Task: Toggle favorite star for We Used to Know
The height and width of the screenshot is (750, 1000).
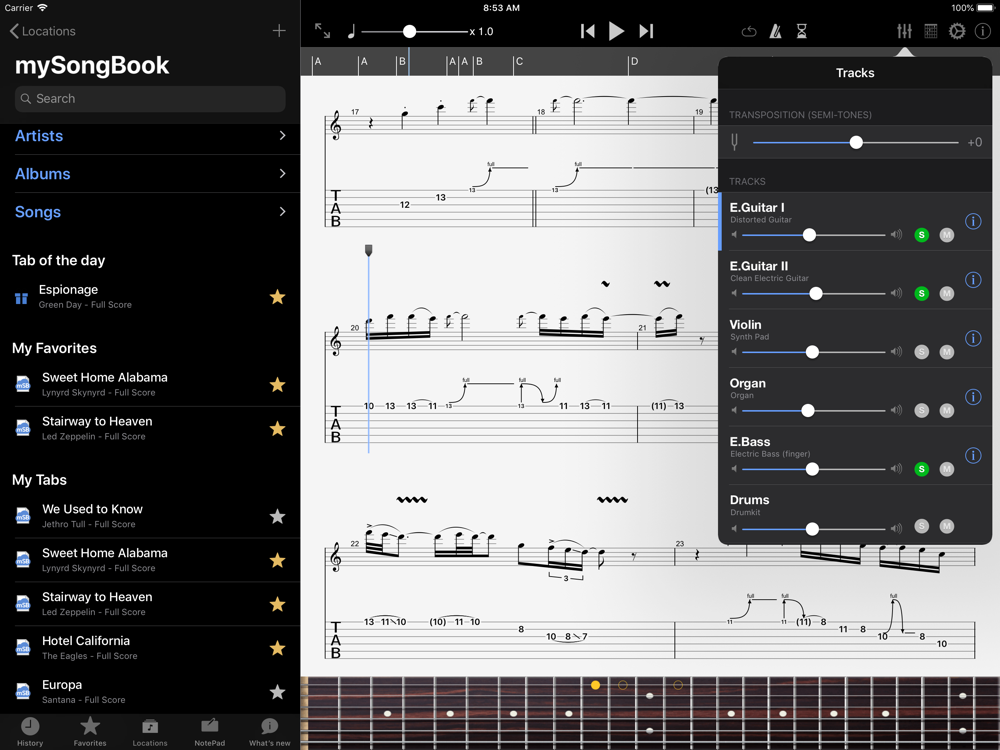Action: [277, 516]
